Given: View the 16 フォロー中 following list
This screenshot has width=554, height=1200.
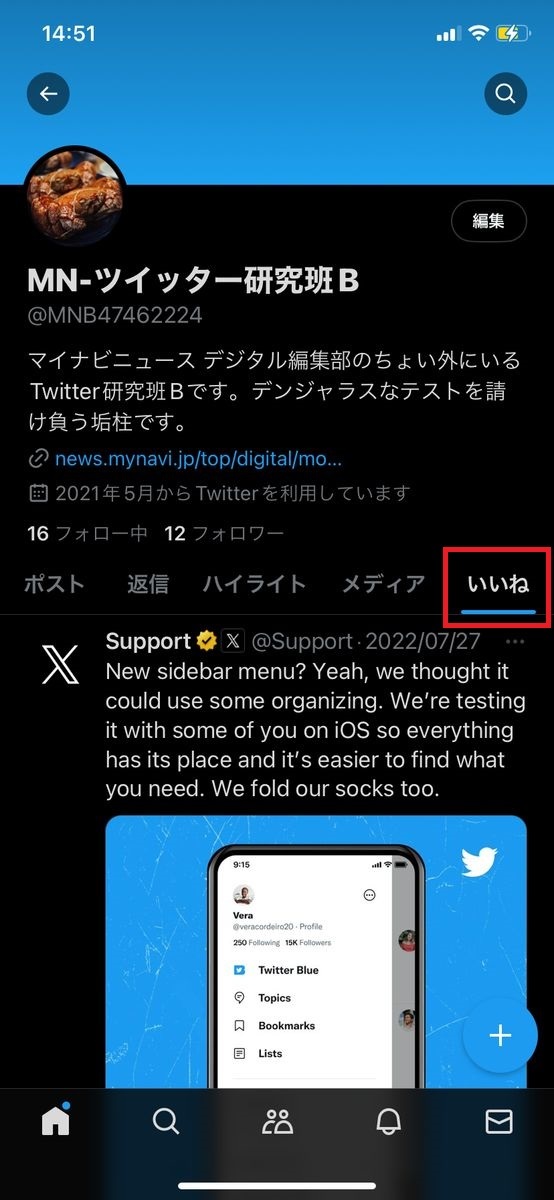Looking at the screenshot, I should point(88,533).
